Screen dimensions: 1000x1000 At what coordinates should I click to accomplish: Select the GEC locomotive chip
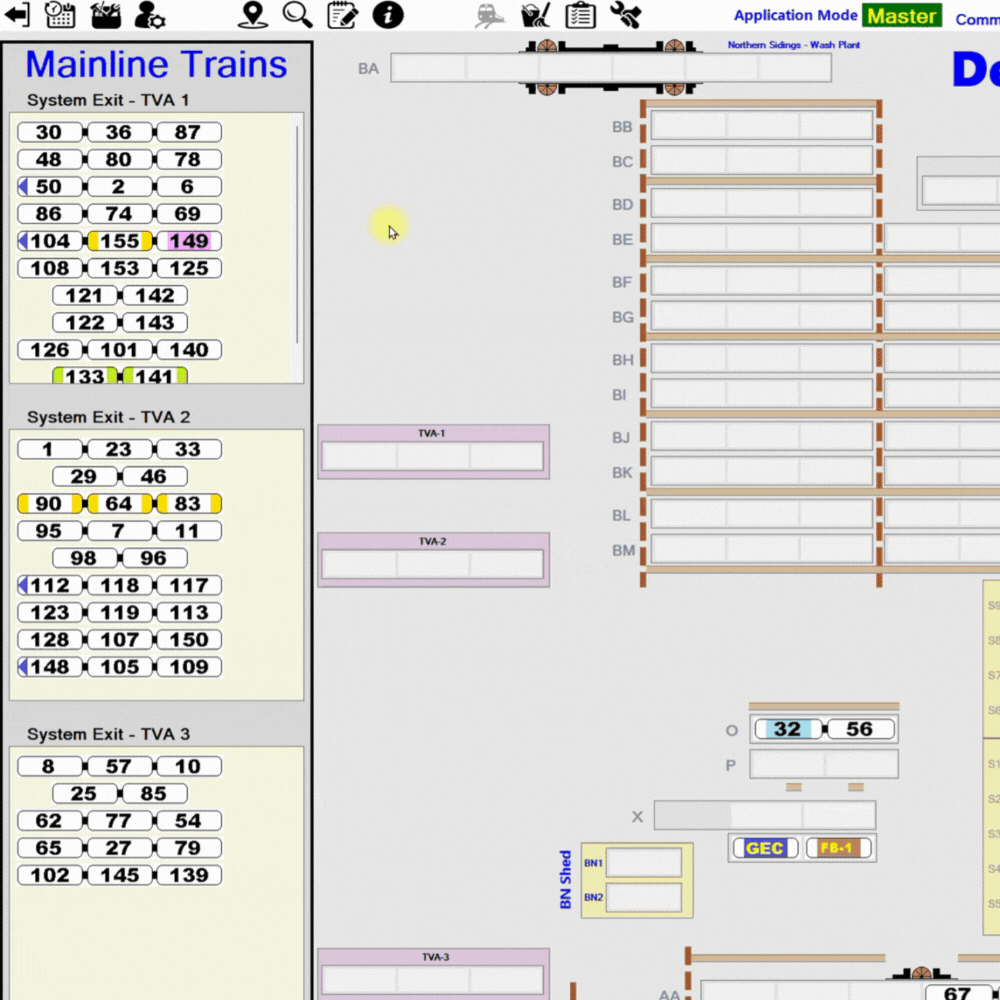(765, 848)
